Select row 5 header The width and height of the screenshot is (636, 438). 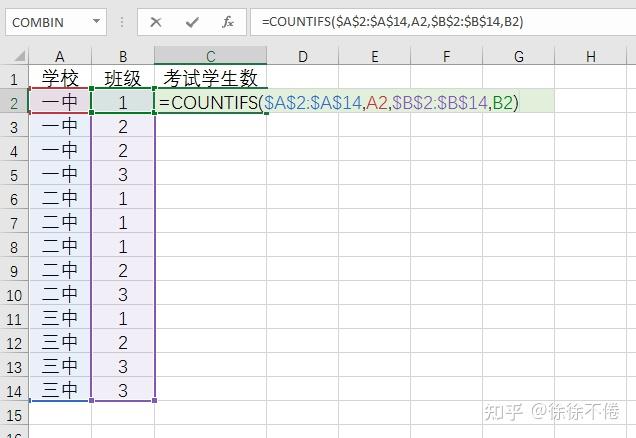tap(14, 175)
